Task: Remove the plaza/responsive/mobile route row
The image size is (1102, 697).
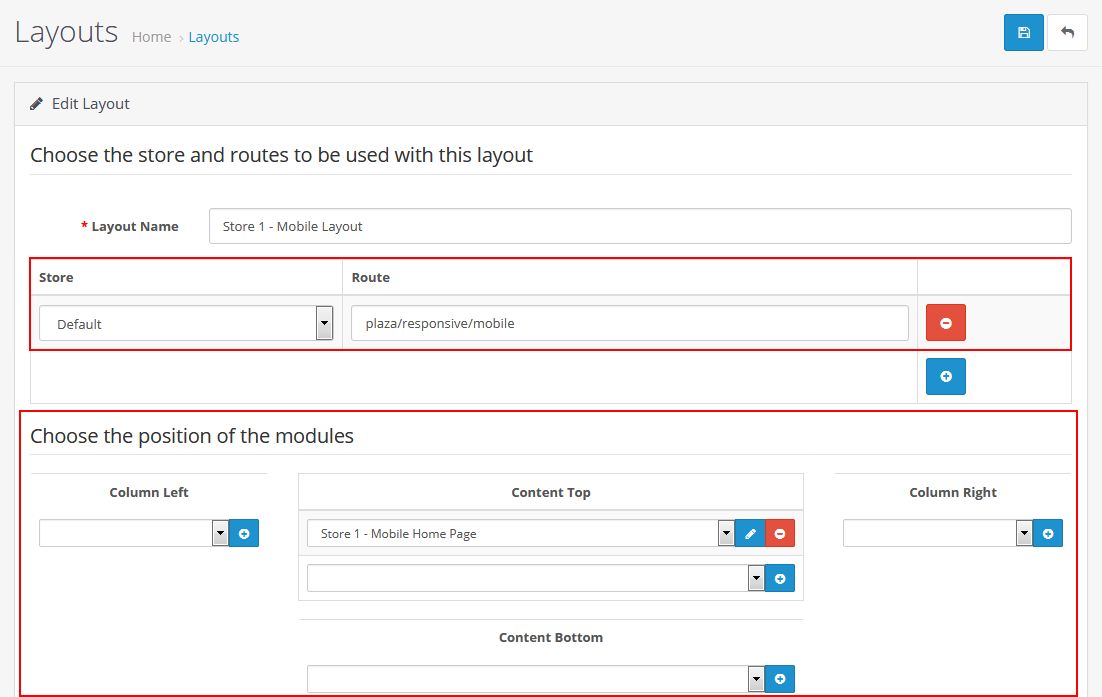Action: point(945,323)
